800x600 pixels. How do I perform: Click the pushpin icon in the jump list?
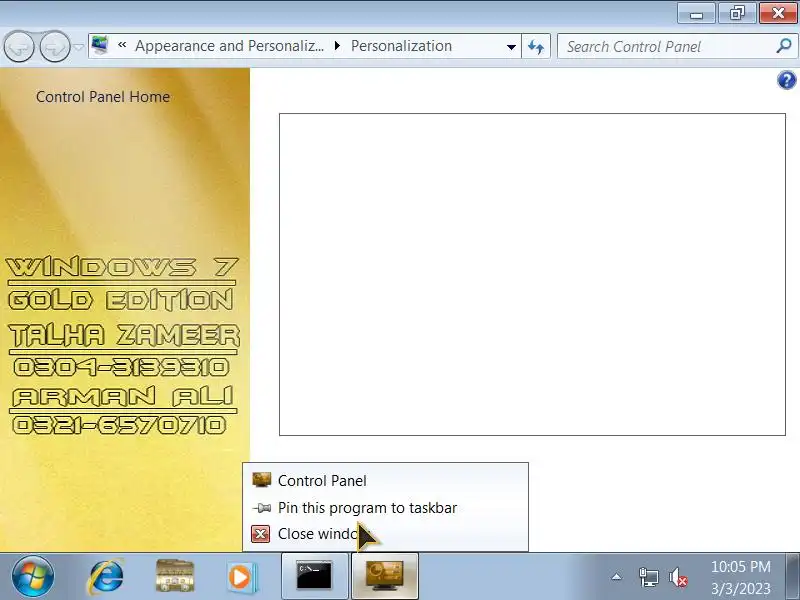coord(261,508)
